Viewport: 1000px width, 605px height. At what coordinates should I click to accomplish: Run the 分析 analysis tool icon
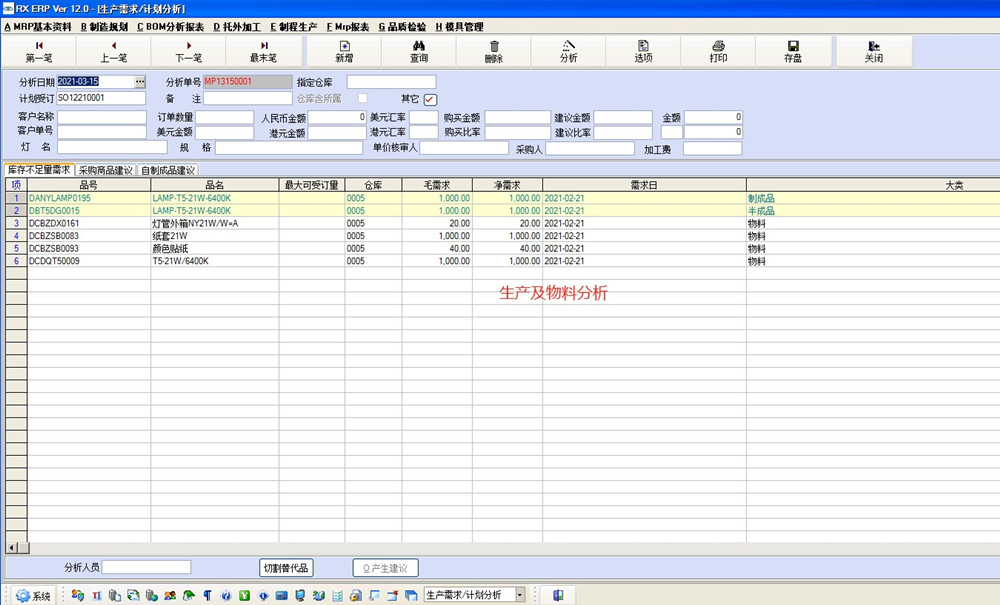(x=569, y=46)
